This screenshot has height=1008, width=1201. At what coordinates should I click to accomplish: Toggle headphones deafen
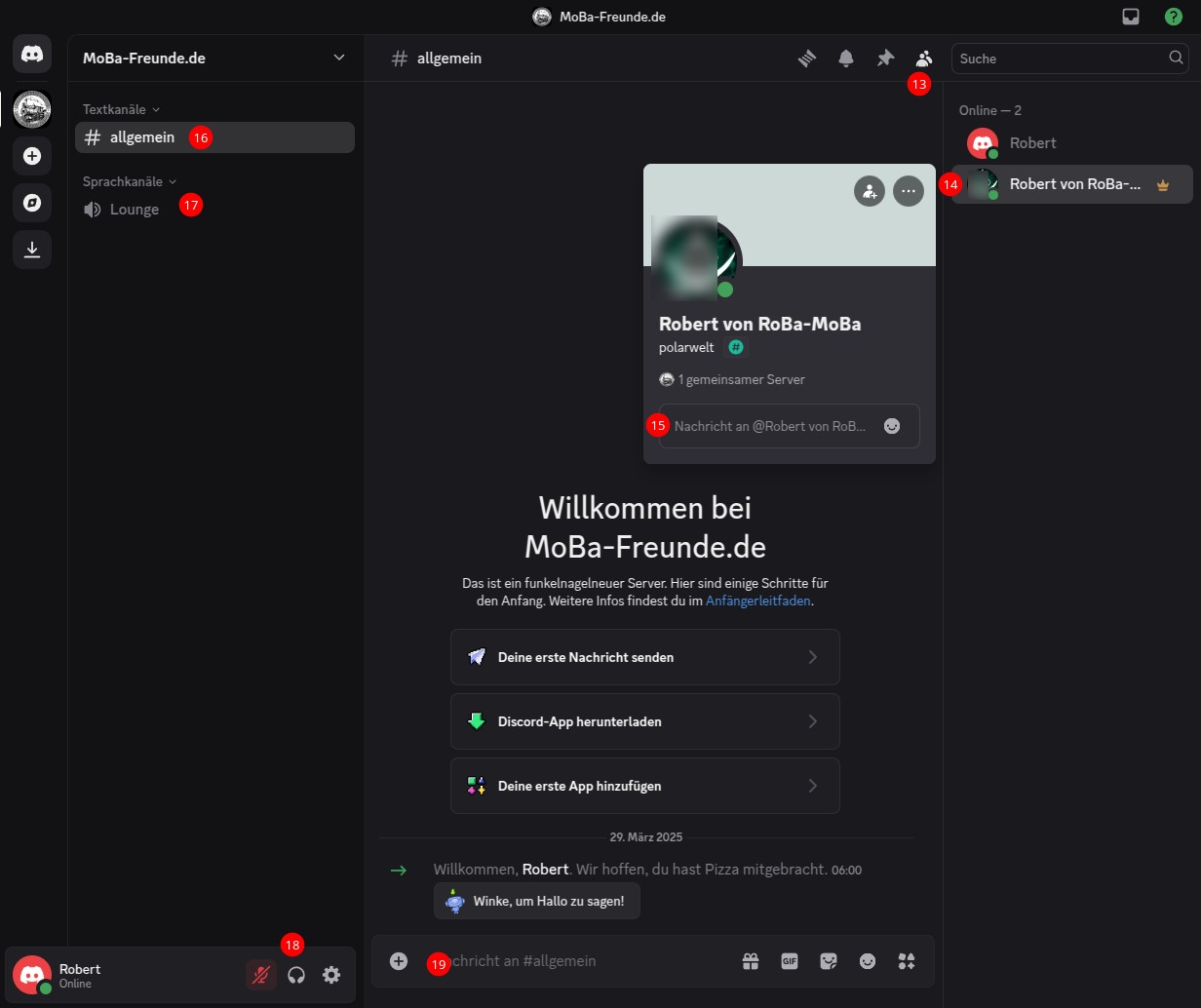click(296, 975)
